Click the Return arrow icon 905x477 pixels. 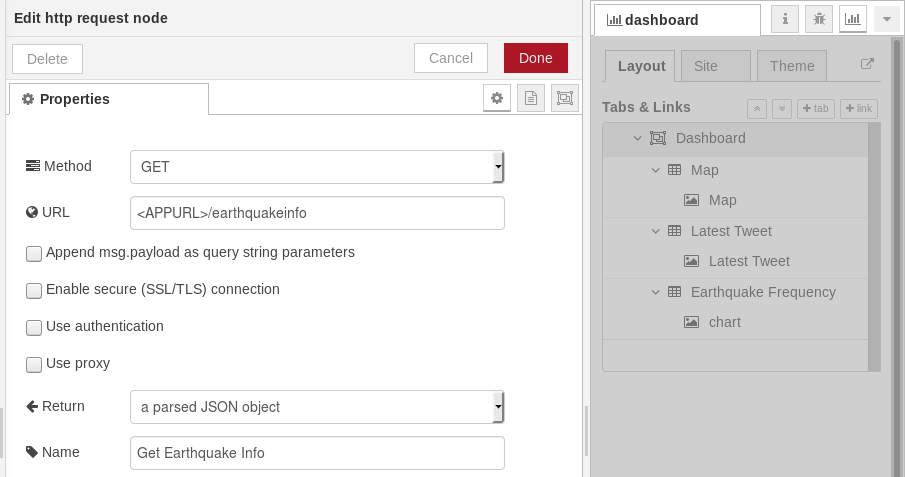tap(32, 407)
